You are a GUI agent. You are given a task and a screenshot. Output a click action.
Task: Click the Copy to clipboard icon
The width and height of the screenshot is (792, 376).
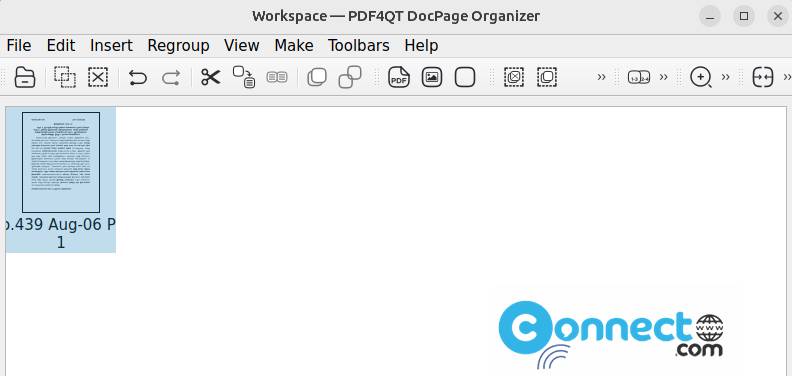(244, 77)
